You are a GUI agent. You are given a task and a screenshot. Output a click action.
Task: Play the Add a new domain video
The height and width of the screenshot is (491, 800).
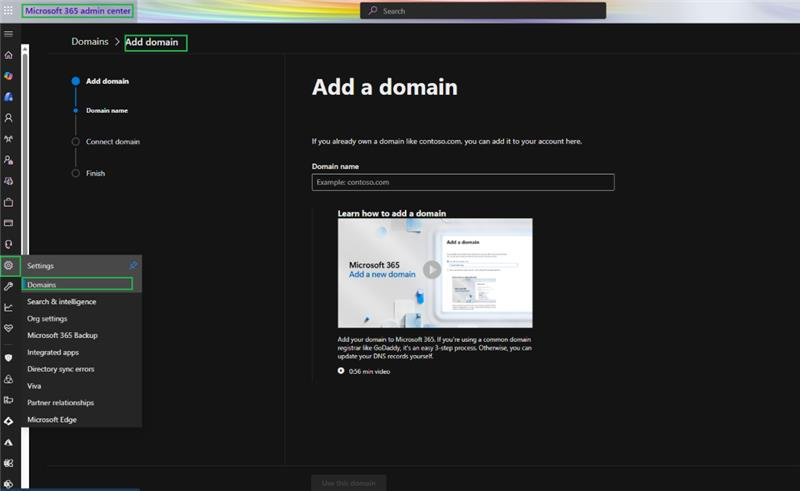pyautogui.click(x=432, y=269)
